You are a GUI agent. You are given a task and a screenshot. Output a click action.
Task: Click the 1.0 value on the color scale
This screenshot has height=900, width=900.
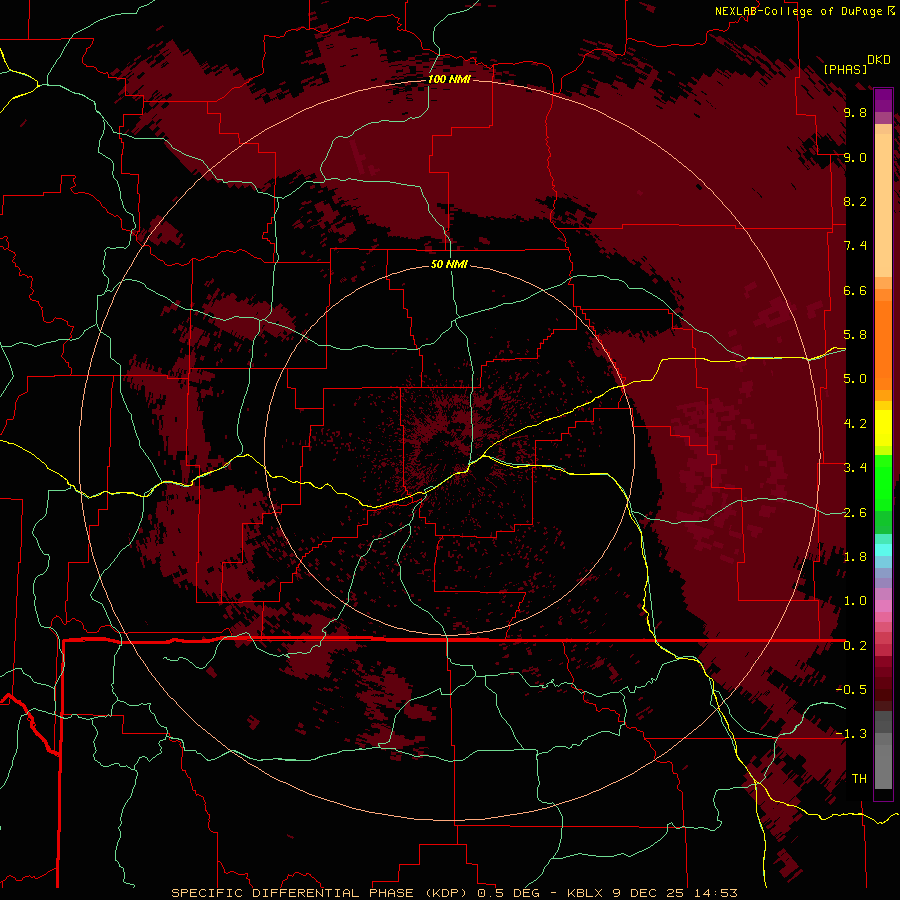pyautogui.click(x=855, y=601)
